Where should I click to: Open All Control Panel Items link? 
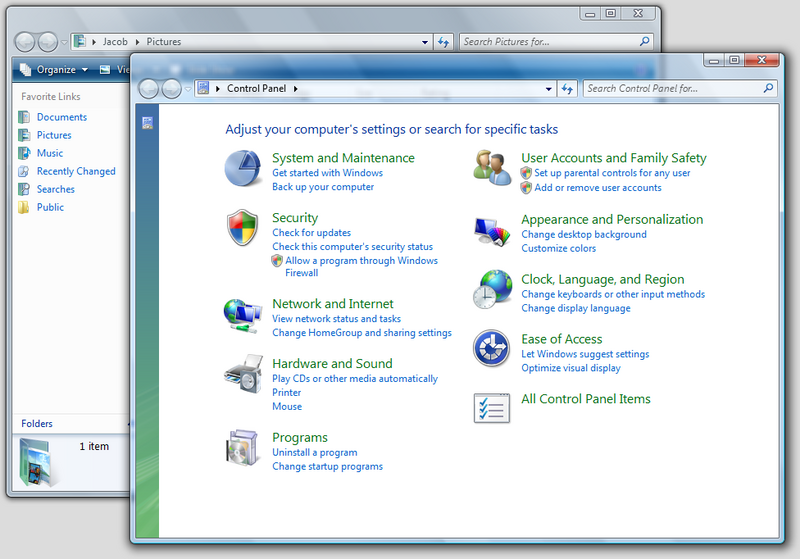tap(586, 399)
